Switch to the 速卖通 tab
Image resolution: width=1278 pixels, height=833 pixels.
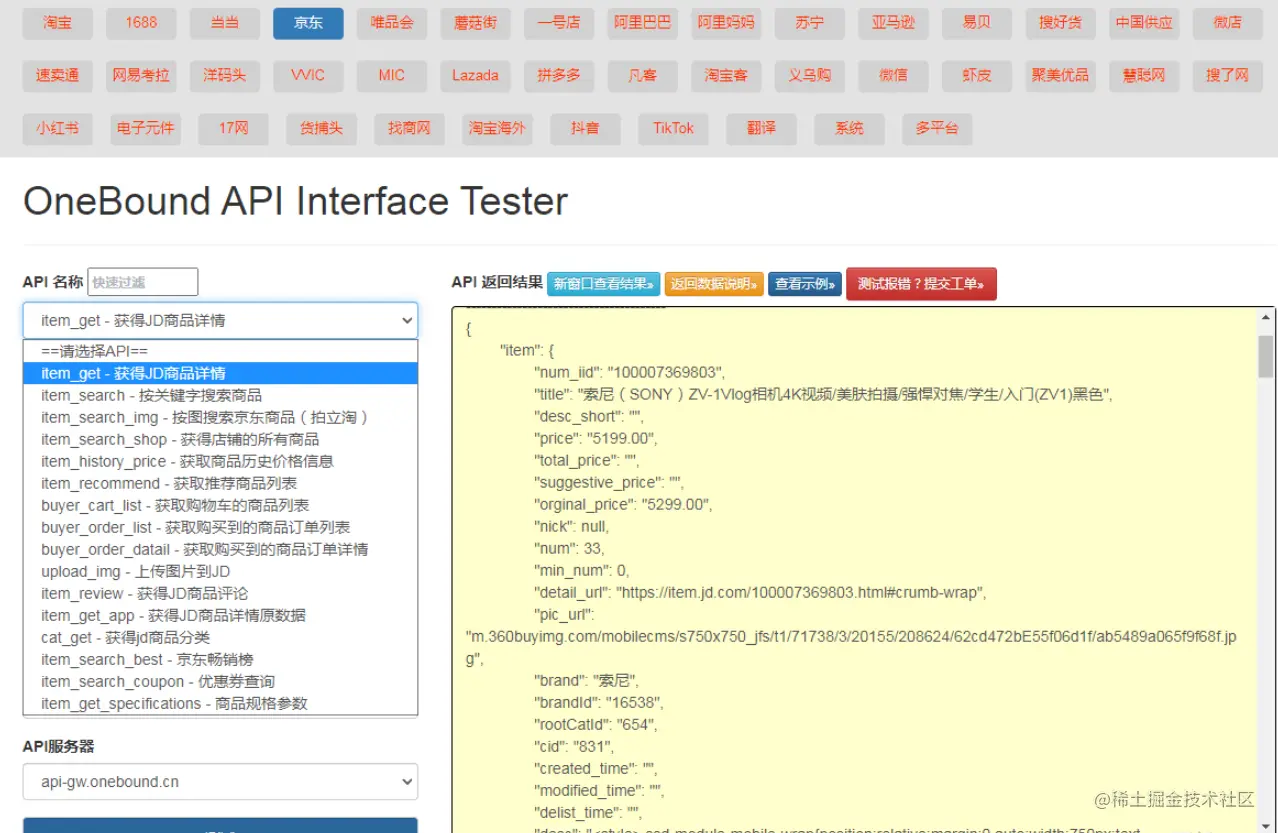pos(57,76)
